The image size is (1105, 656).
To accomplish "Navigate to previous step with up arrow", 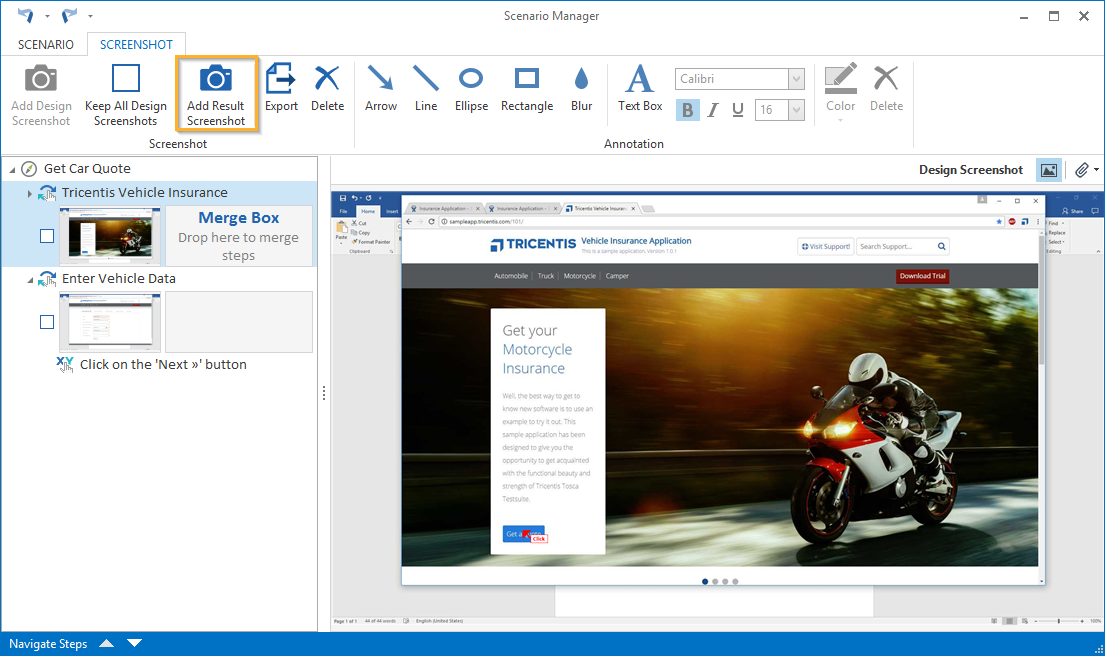I will click(106, 643).
